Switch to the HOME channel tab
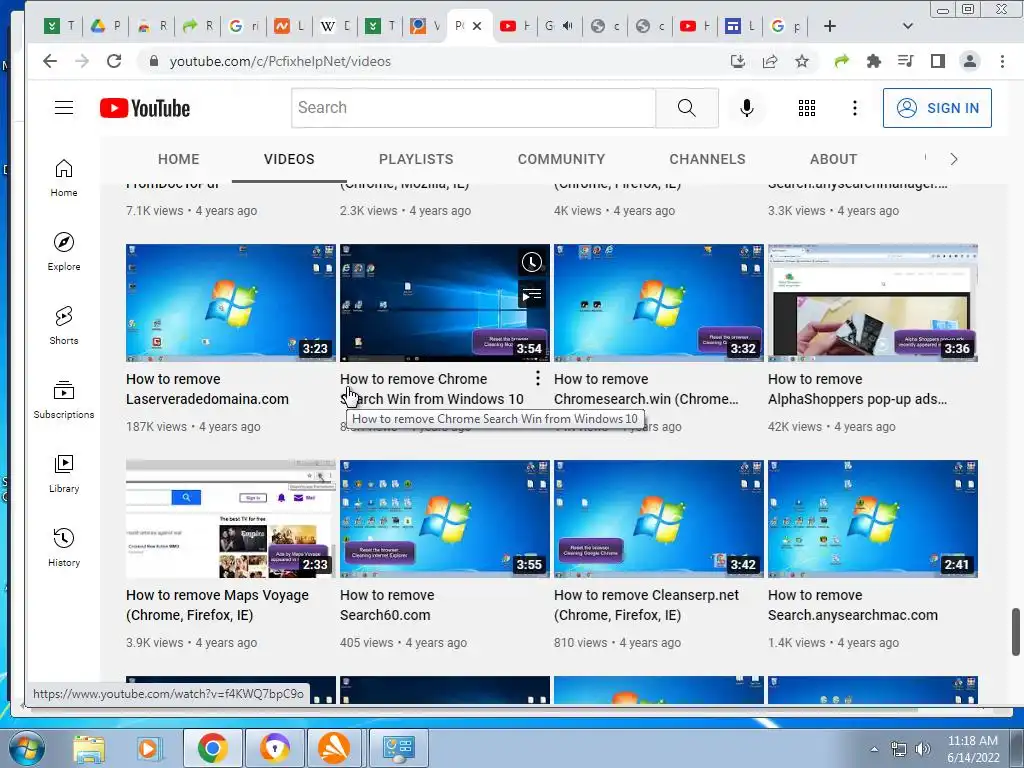This screenshot has height=768, width=1024. point(178,159)
